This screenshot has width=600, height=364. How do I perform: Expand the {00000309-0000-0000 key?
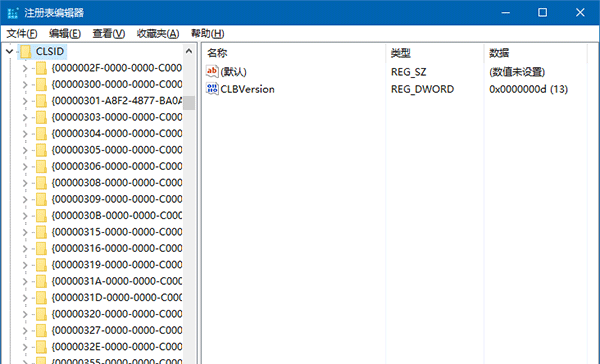click(25, 199)
